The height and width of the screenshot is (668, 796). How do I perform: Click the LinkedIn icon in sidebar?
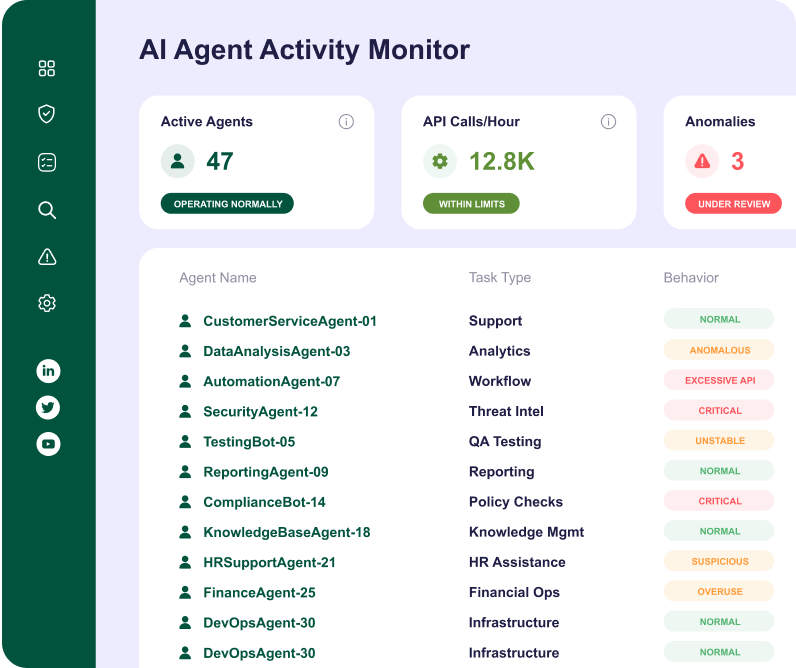pos(48,371)
